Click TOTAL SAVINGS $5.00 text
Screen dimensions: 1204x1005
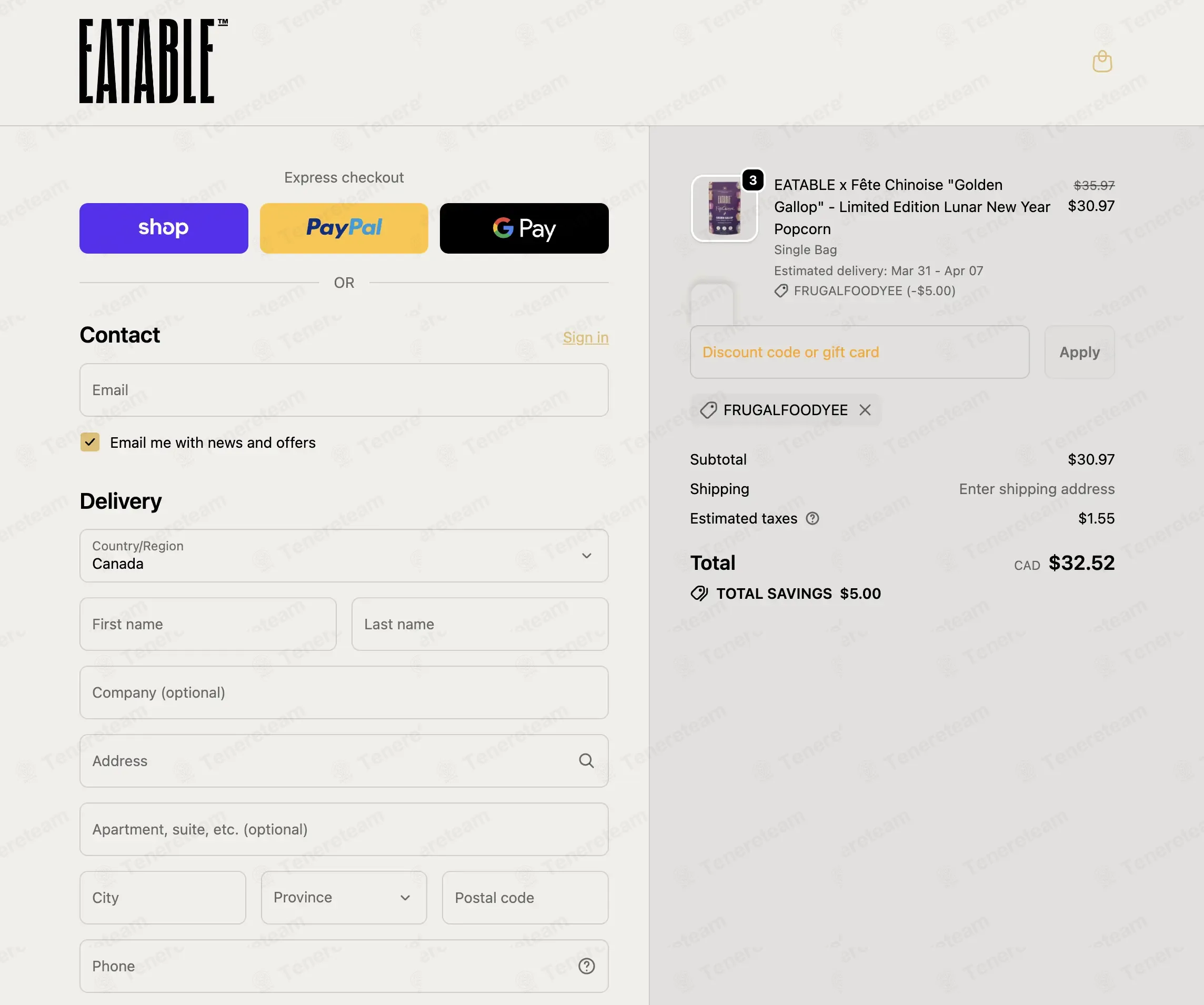(798, 594)
